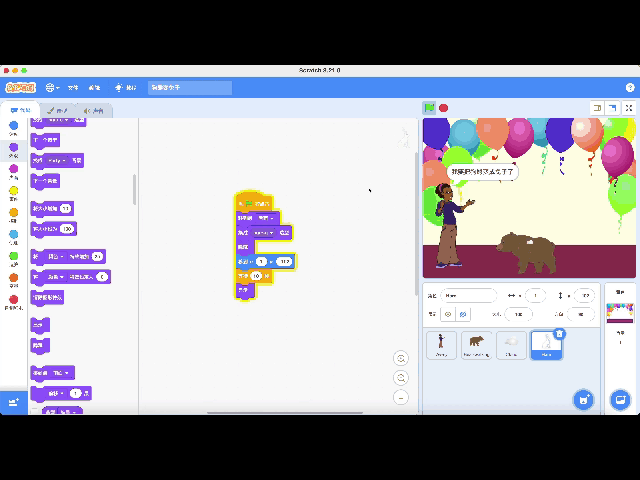Click the sprite y position field
Image resolution: width=640 pixels, height=480 pixels.
[x=584, y=295]
